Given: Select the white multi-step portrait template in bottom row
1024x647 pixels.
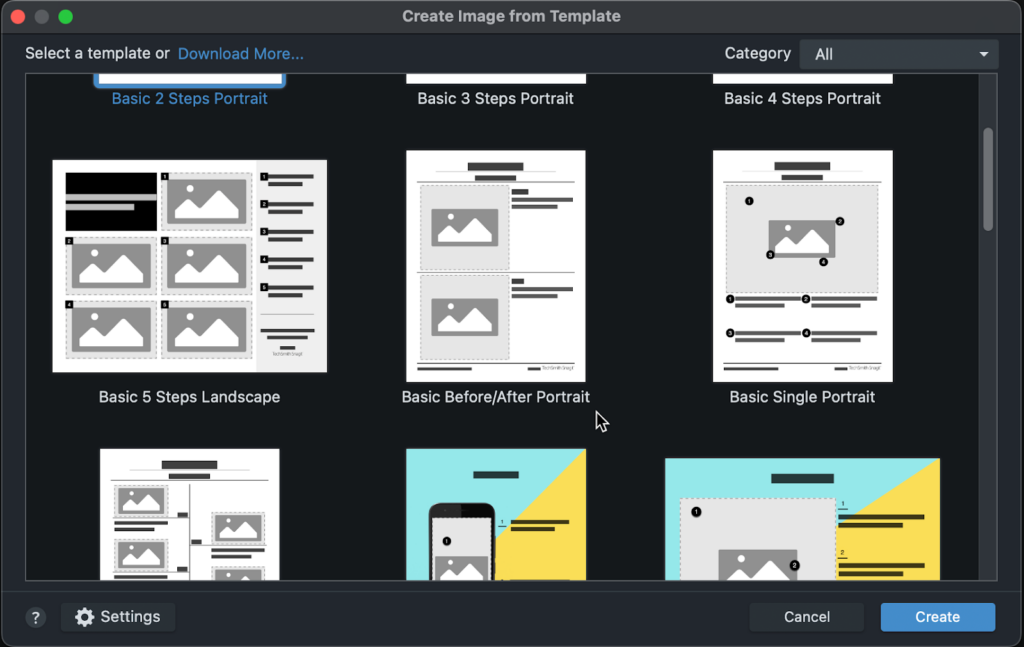Looking at the screenshot, I should click(x=189, y=514).
